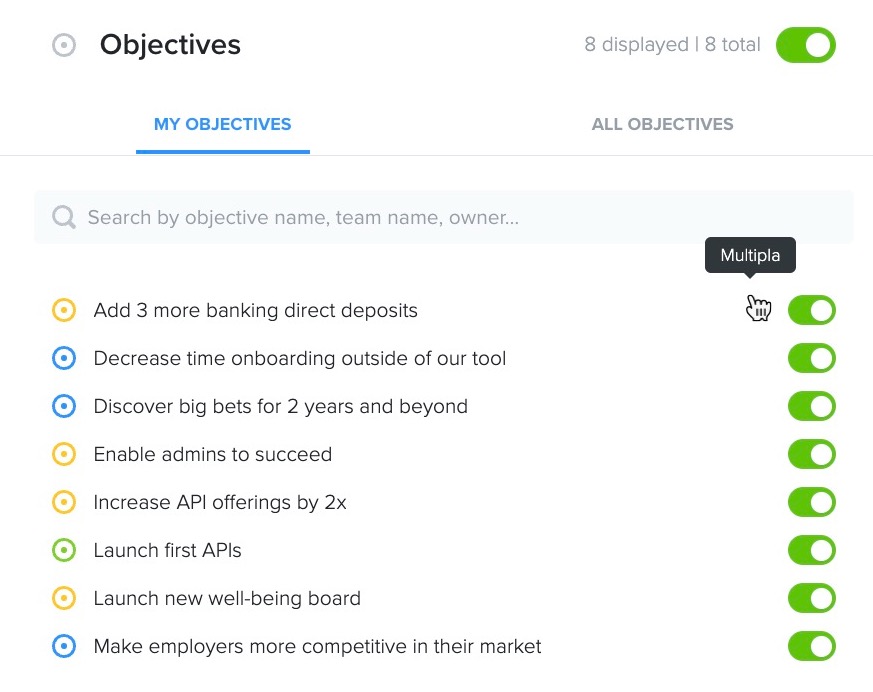The height and width of the screenshot is (692, 873).
Task: Click yellow target icon beside banking direct deposits
Action: tap(64, 310)
